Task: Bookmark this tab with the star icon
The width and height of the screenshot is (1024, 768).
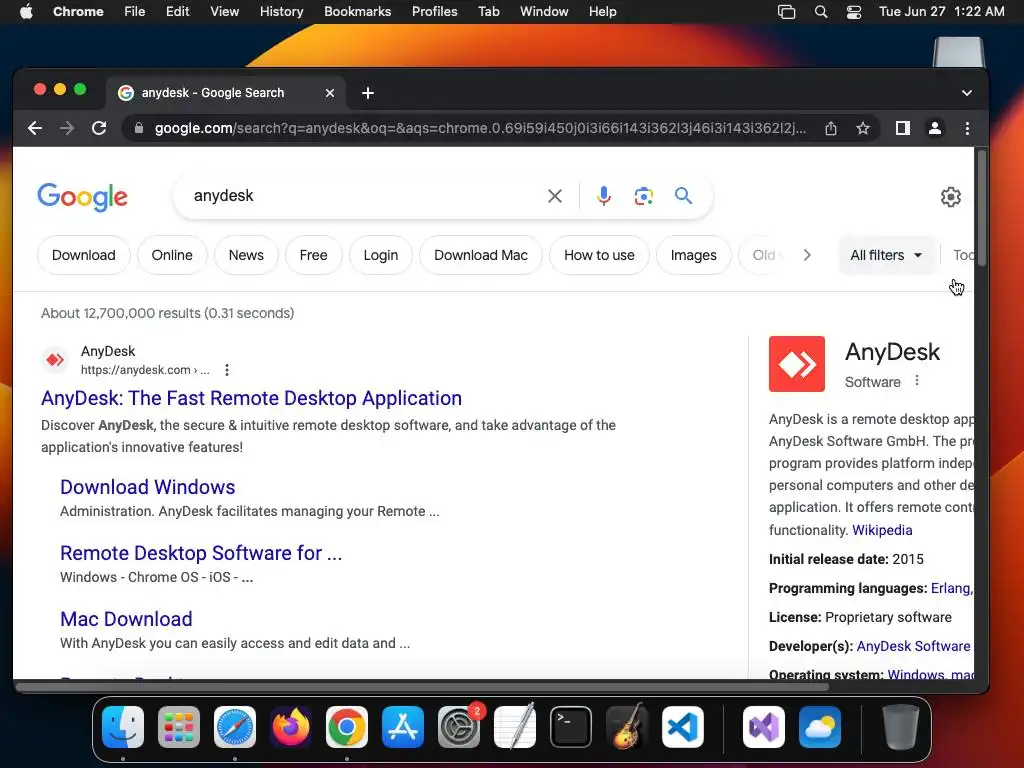Action: [863, 128]
